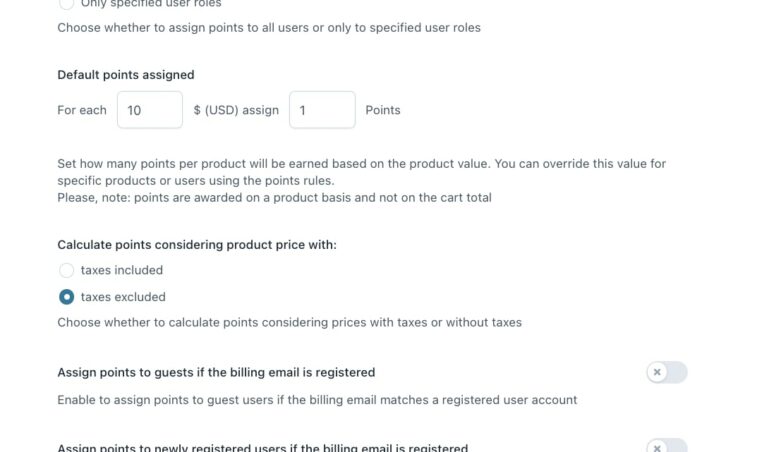Click the taxes calculation help description
Image resolution: width=769 pixels, height=452 pixels.
[289, 322]
